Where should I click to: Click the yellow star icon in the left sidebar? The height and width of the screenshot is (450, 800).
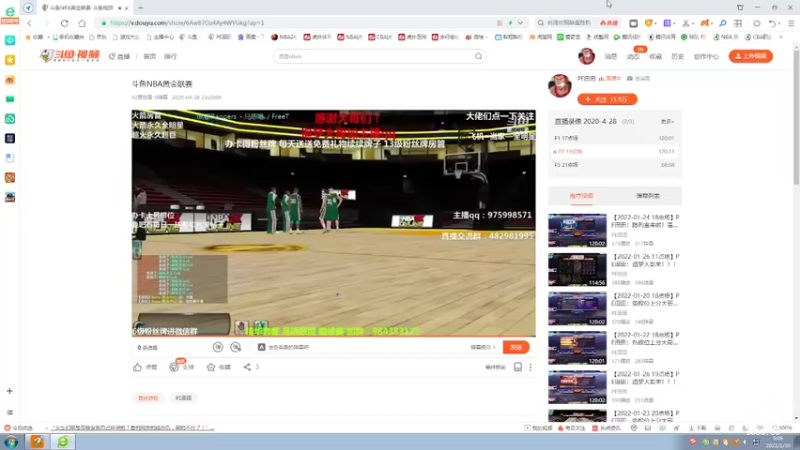point(10,60)
